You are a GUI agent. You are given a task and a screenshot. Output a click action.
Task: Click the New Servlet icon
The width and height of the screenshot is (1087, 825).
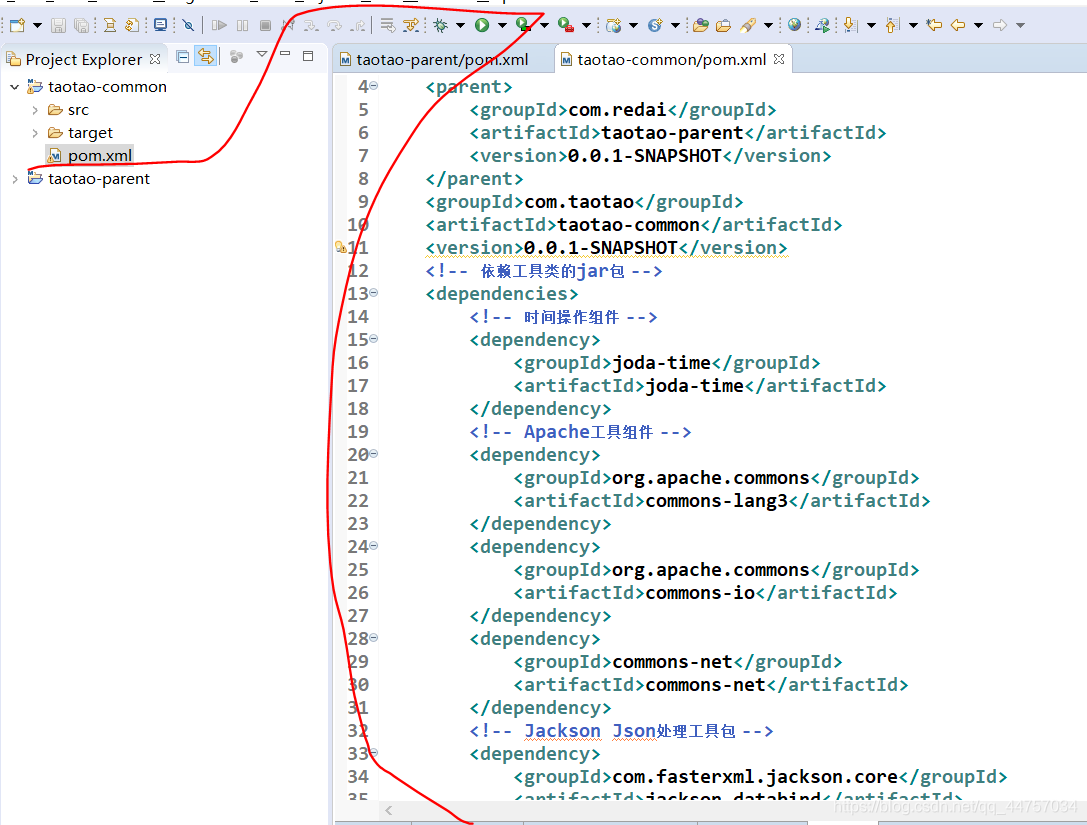click(x=655, y=26)
